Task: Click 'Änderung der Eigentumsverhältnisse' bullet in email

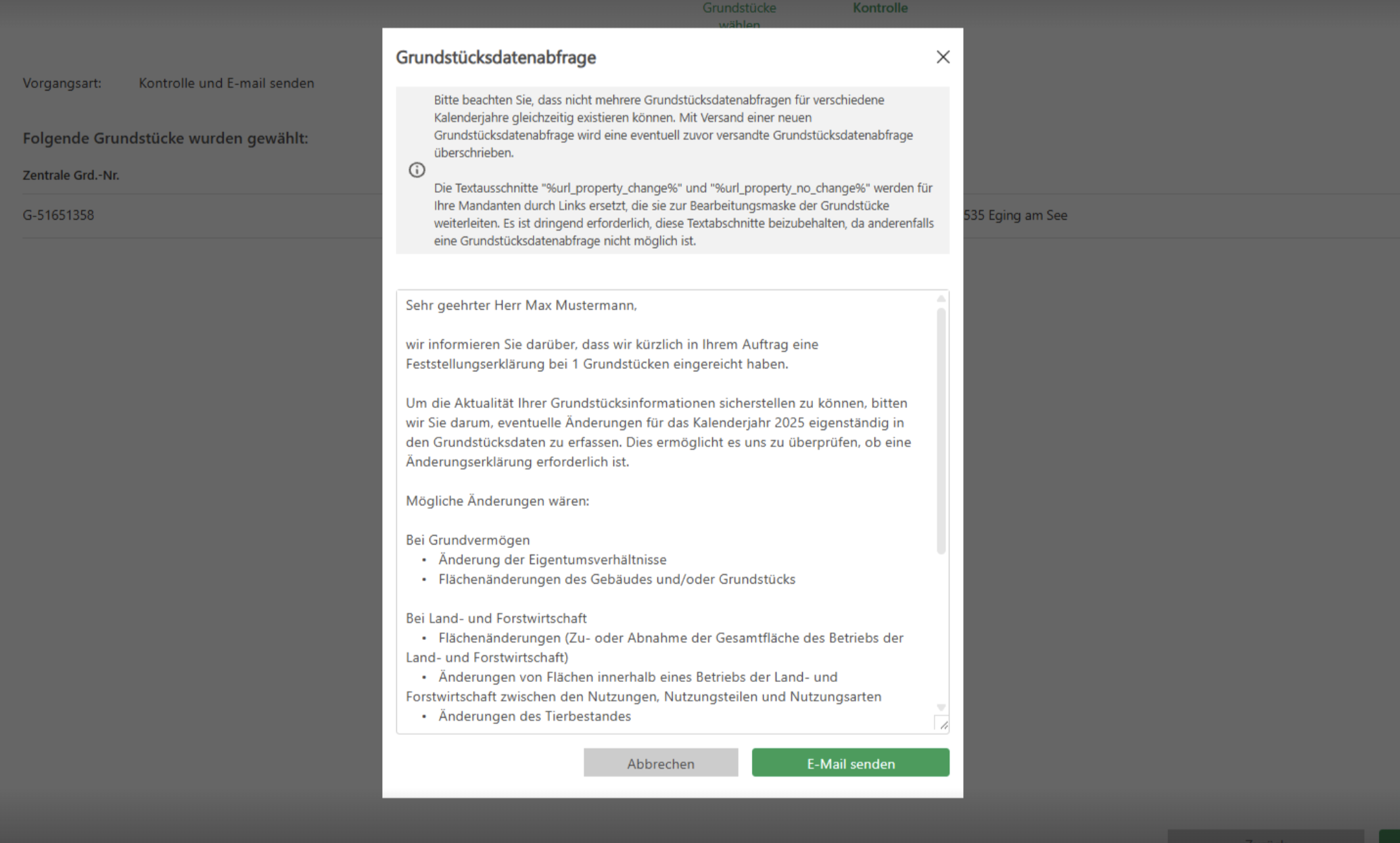Action: pyautogui.click(x=552, y=560)
